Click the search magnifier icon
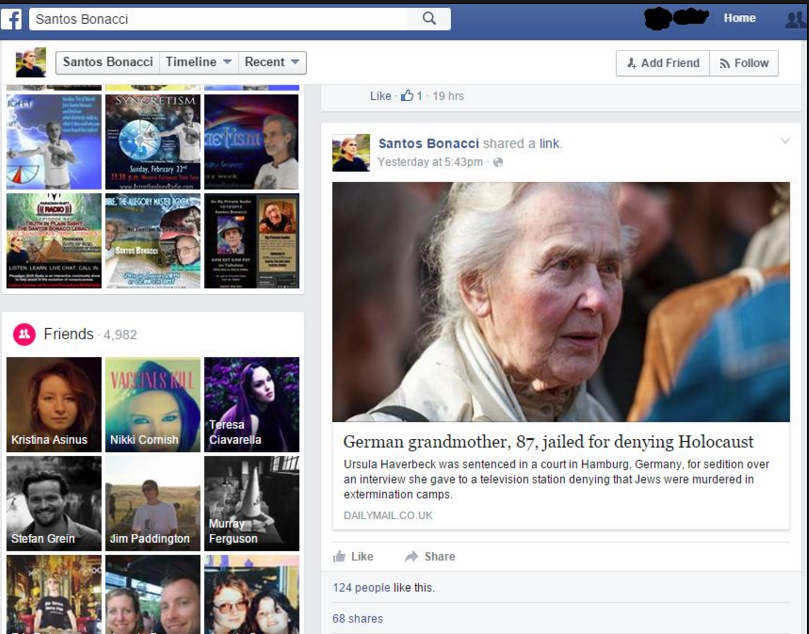 pyautogui.click(x=429, y=19)
